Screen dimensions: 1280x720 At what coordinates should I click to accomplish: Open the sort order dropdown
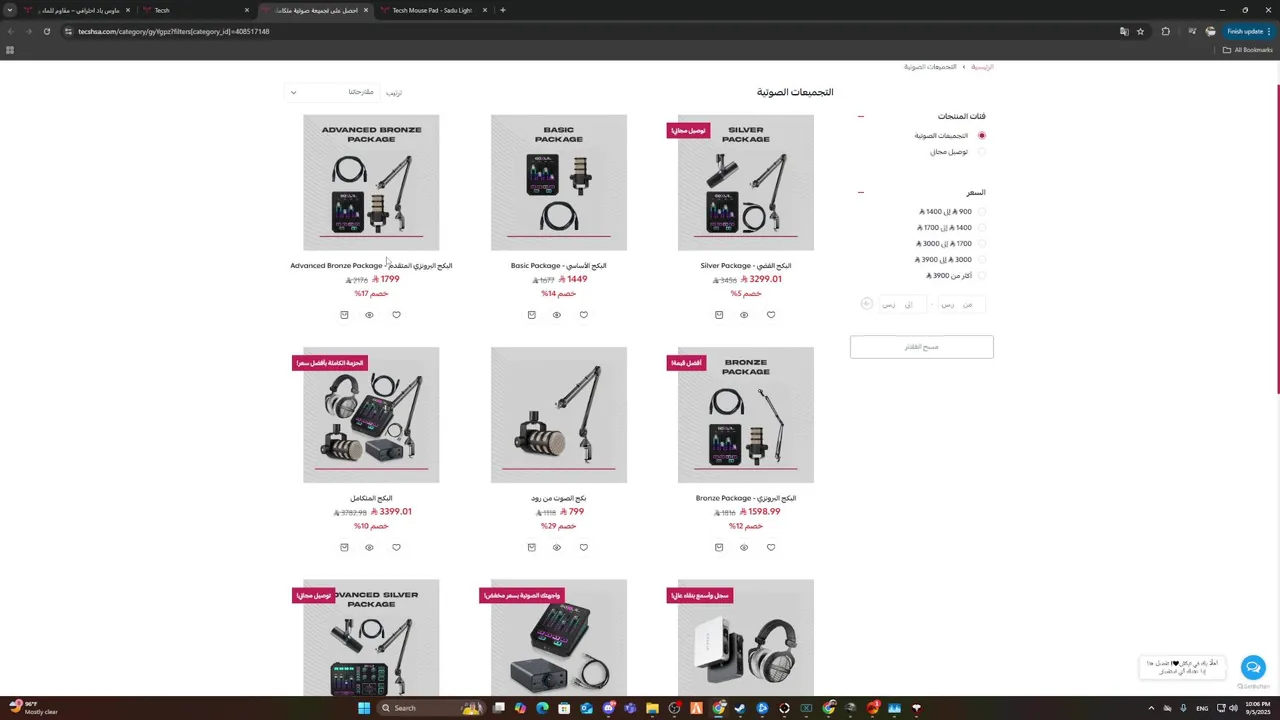(x=332, y=92)
